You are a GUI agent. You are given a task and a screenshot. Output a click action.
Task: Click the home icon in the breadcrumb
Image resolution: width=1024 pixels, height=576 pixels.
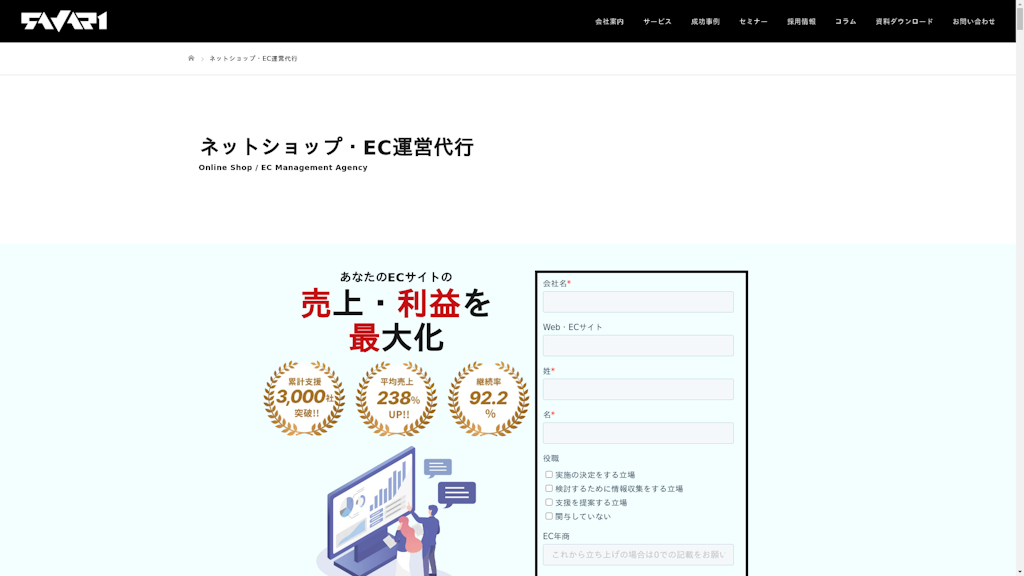point(191,58)
